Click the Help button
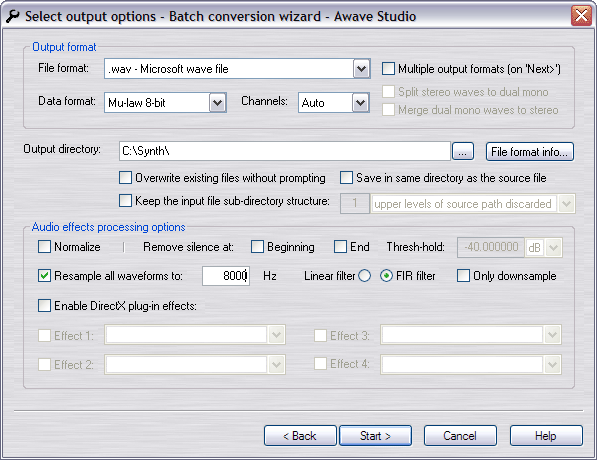Screen dimensions: 597x460 click(x=546, y=436)
